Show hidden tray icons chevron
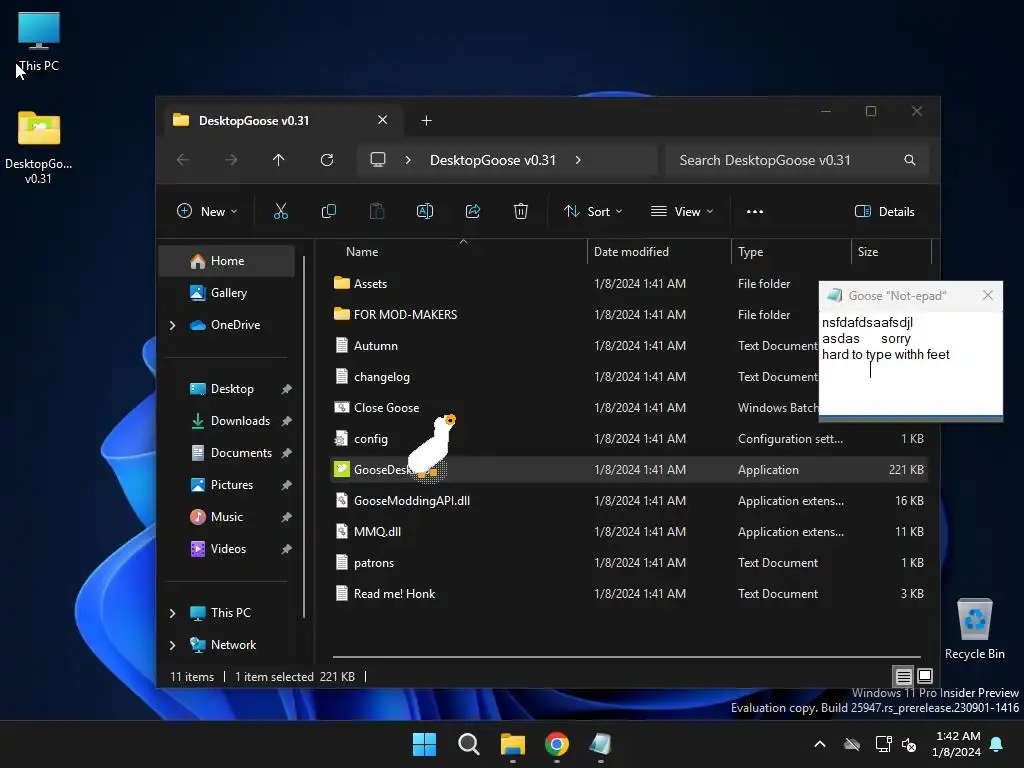Viewport: 1024px width, 768px height. pyautogui.click(x=820, y=744)
